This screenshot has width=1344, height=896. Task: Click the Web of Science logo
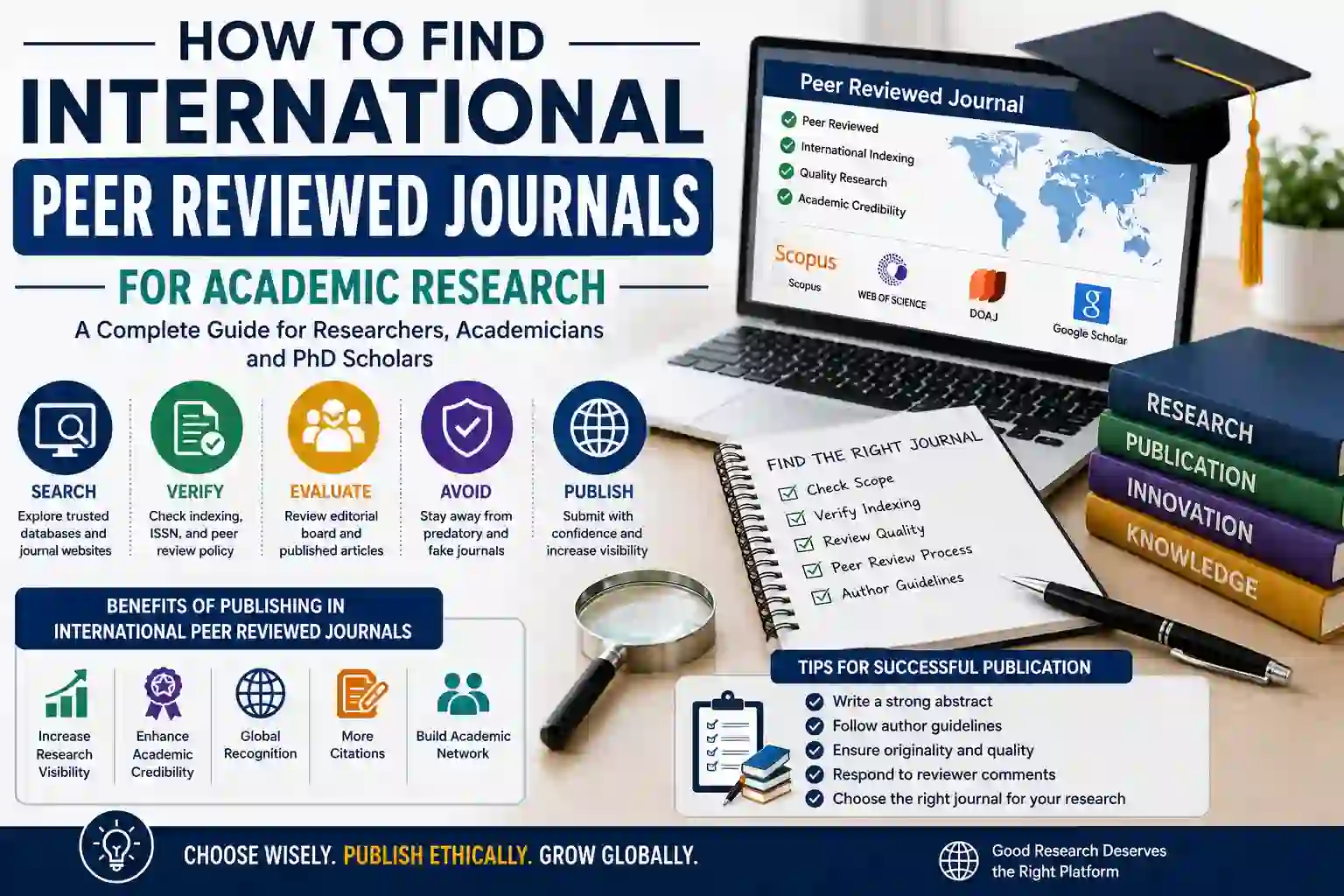[892, 269]
